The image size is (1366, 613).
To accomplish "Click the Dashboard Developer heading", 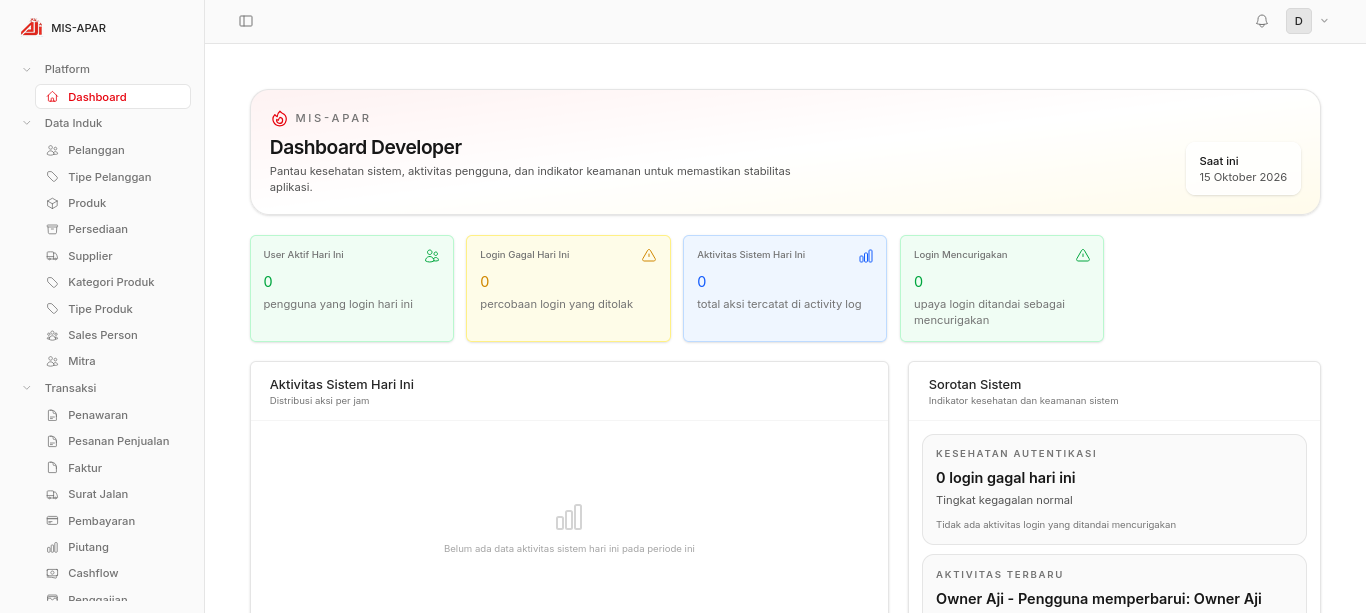I will [x=366, y=147].
